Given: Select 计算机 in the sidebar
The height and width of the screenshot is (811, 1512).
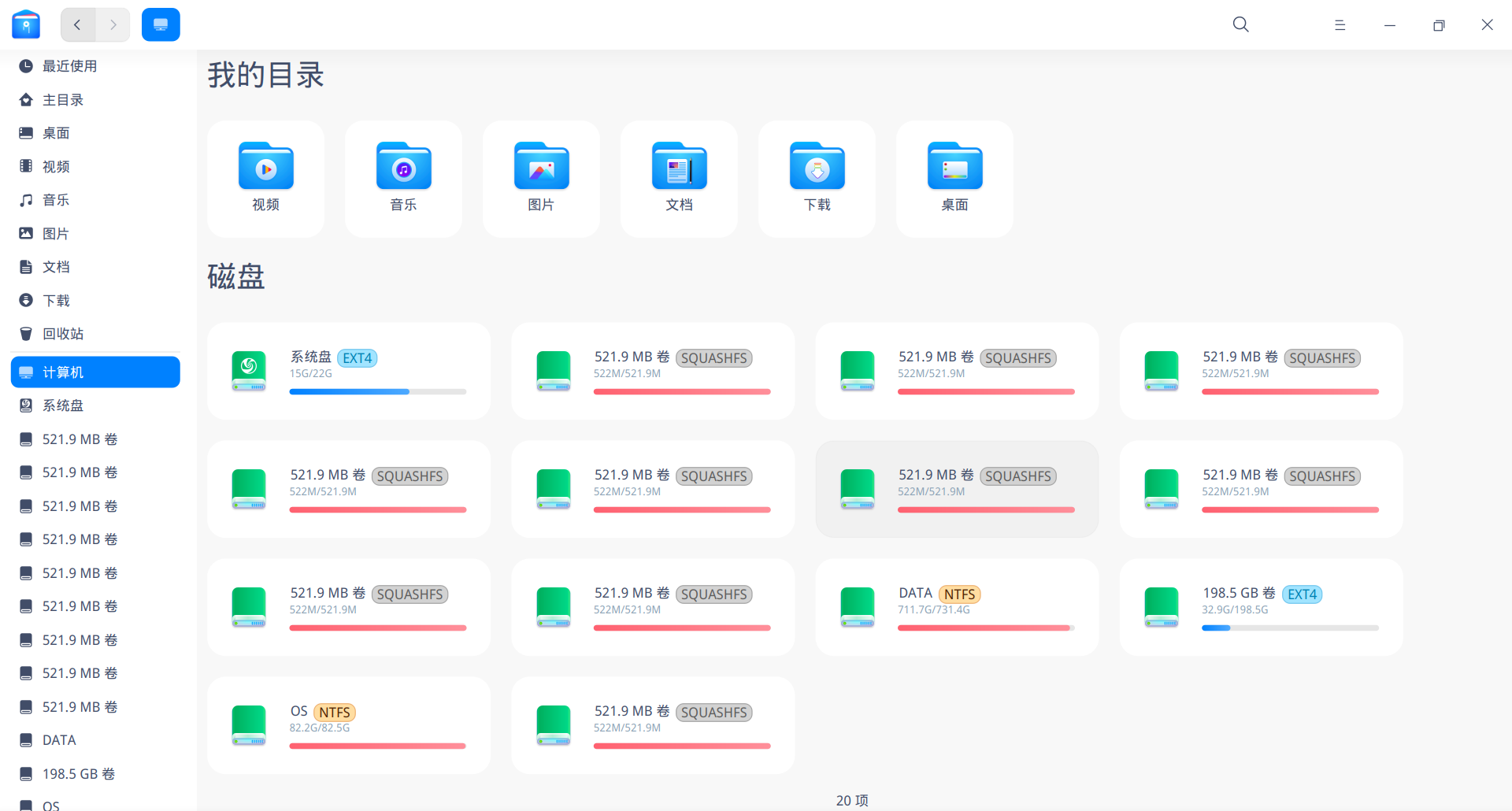Looking at the screenshot, I should click(x=95, y=372).
